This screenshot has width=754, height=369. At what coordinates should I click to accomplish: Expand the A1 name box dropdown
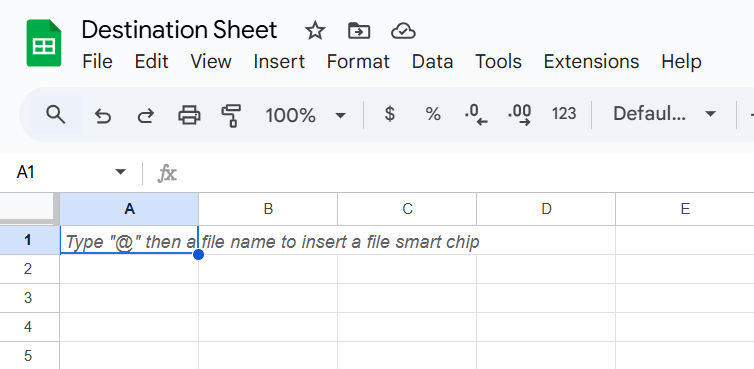121,172
